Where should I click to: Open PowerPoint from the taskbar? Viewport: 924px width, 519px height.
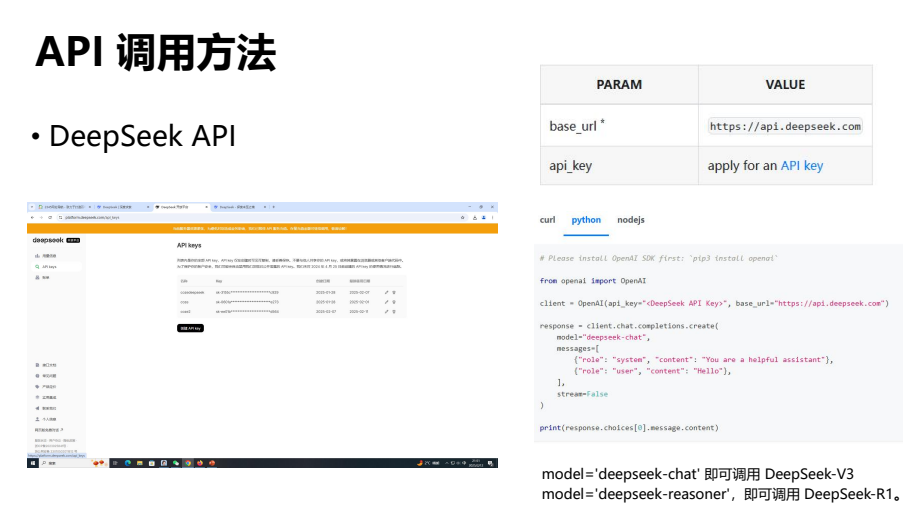(212, 463)
